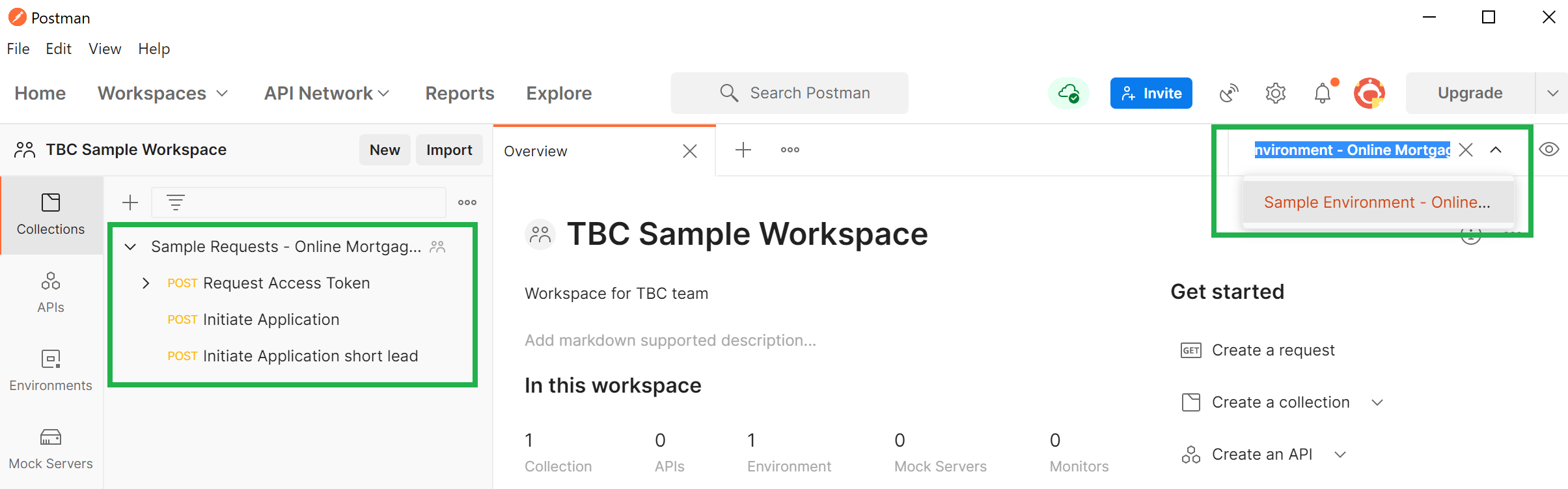Click Add markdown supported description field
1568x489 pixels.
pos(670,341)
